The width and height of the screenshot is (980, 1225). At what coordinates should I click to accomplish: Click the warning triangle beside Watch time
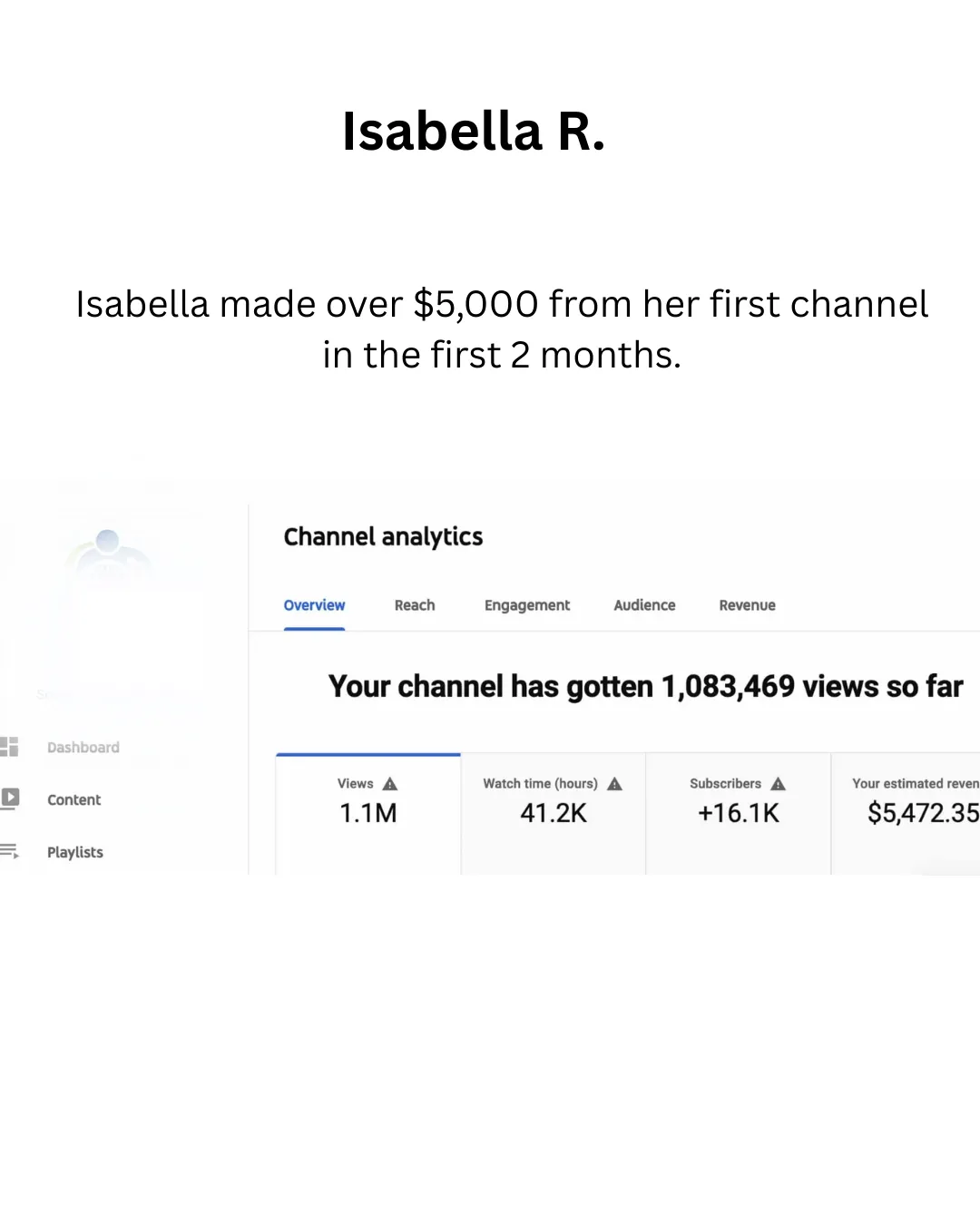click(x=614, y=784)
